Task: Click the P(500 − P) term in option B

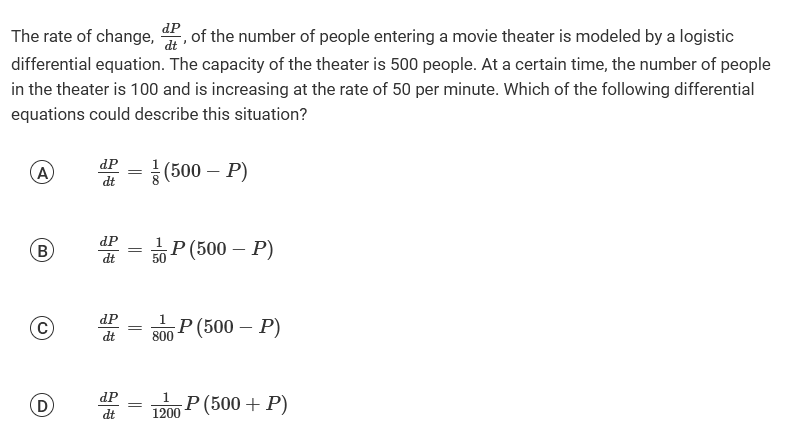Action: (x=222, y=250)
